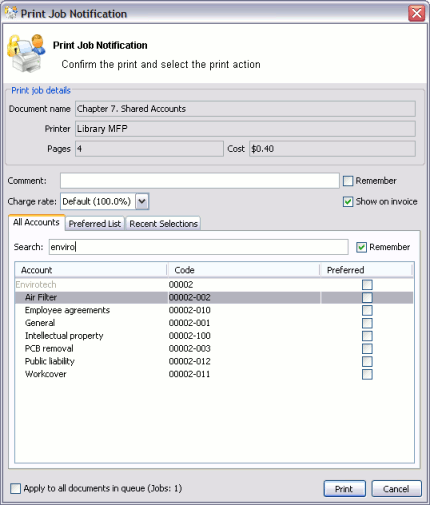Viewport: 430px width, 505px height.
Task: Mark Workcover account as preferred
Action: [367, 374]
